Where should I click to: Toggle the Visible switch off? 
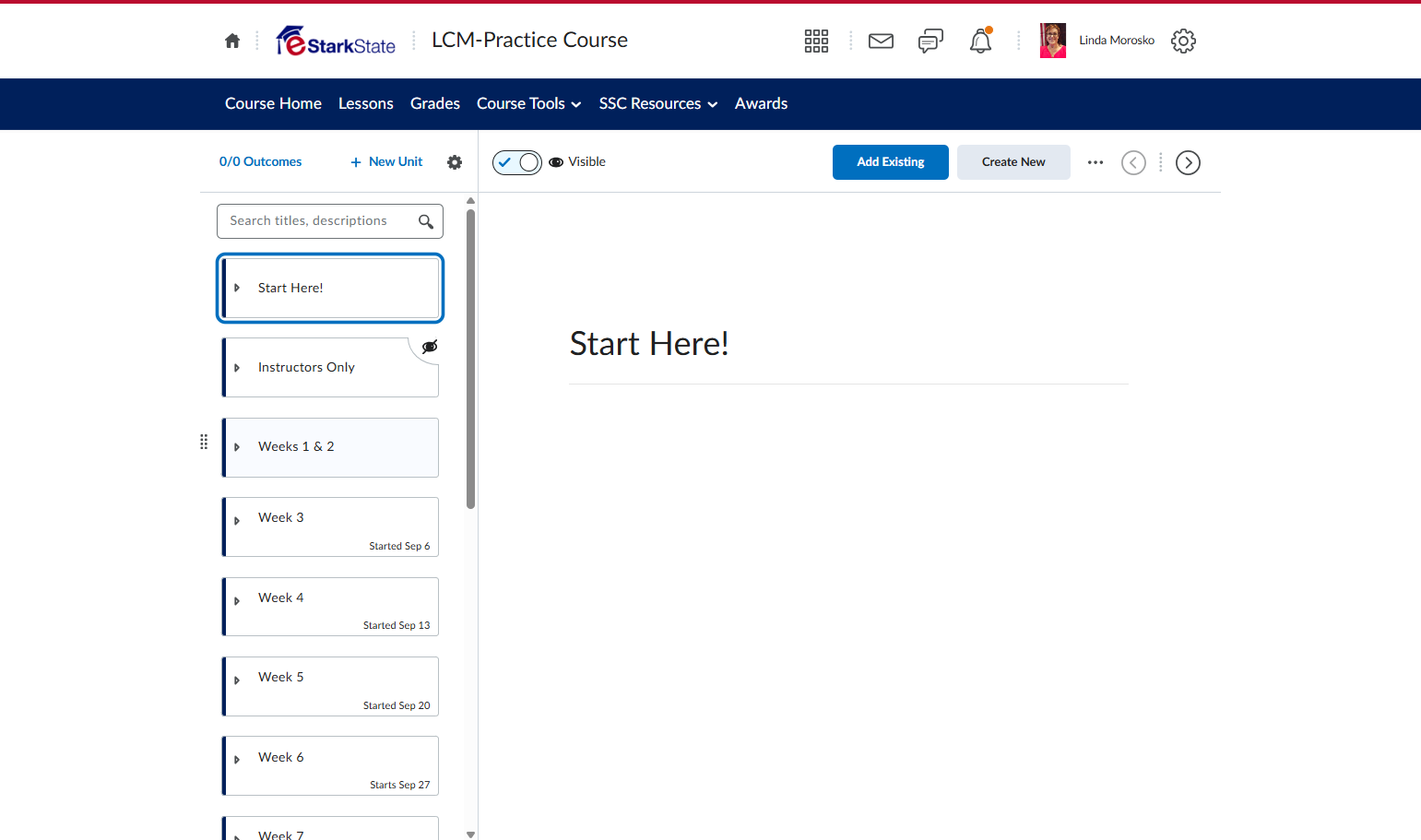(517, 162)
